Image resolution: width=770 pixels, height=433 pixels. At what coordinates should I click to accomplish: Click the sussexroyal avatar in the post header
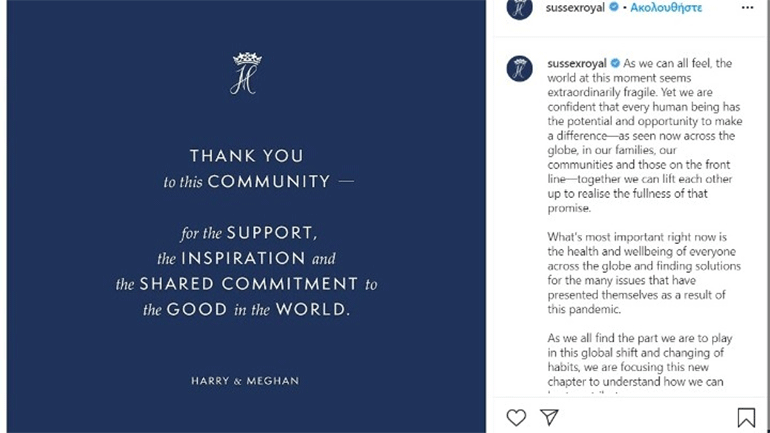[x=519, y=9]
